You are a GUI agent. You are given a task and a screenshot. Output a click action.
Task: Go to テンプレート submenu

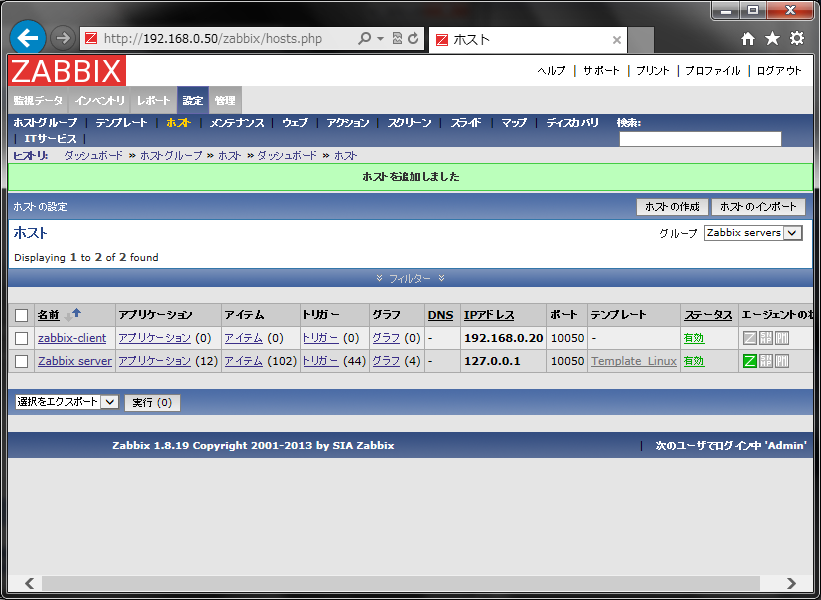pyautogui.click(x=121, y=123)
